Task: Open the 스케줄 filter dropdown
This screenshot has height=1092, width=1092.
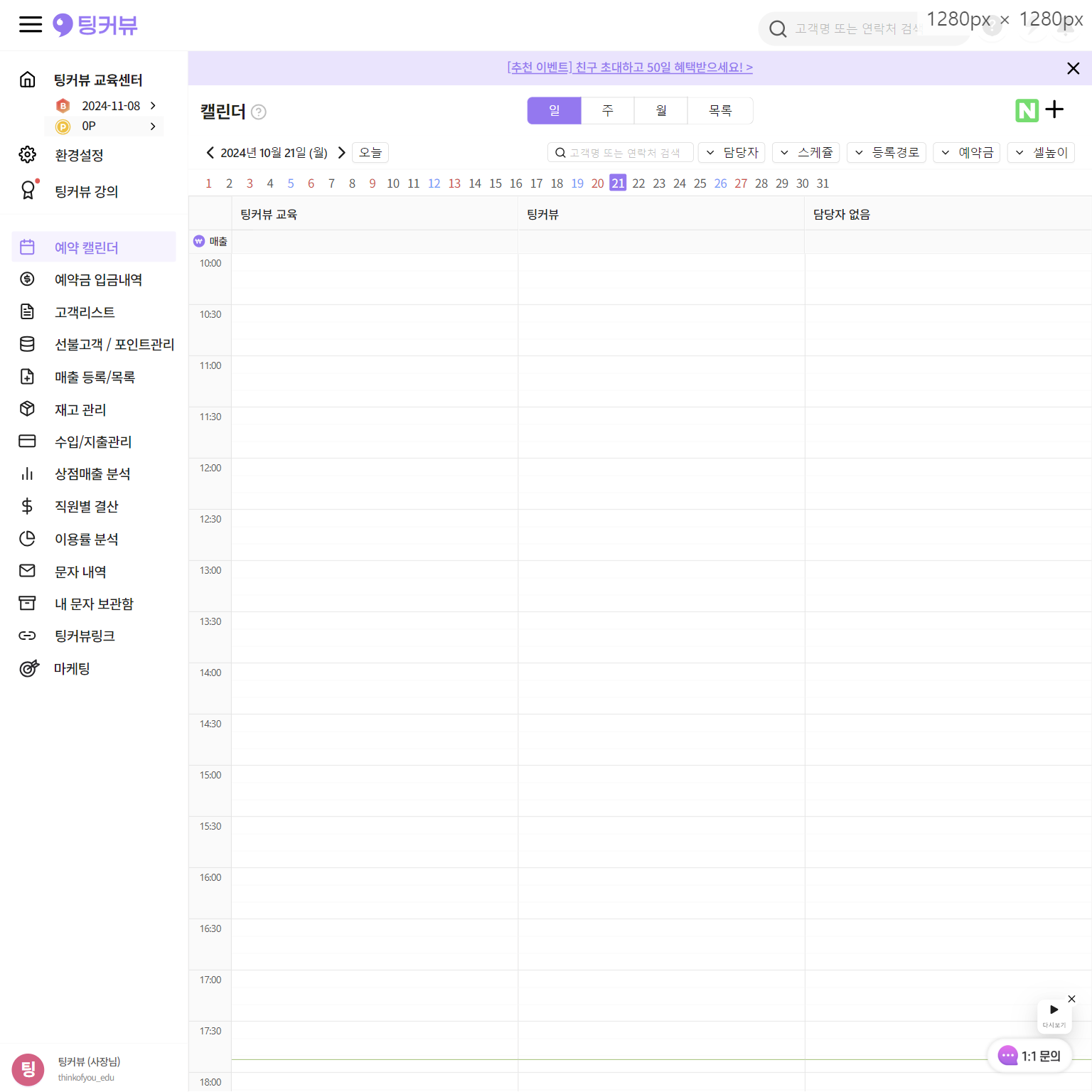Action: pos(806,152)
